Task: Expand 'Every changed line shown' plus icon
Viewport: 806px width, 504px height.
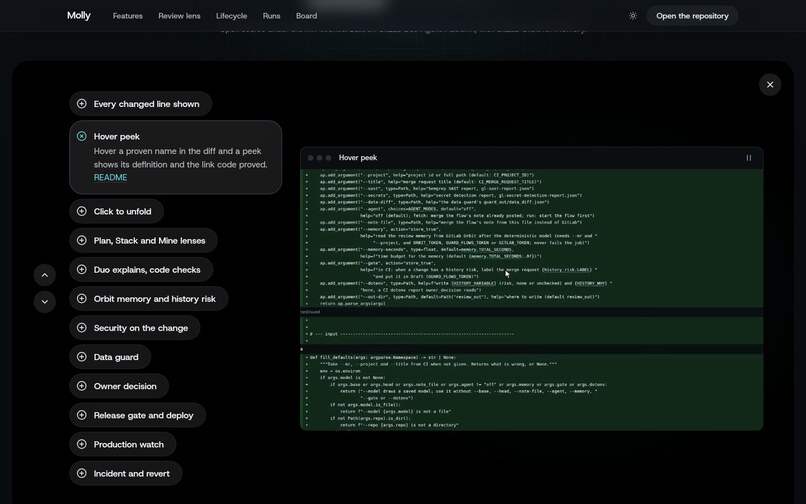Action: [82, 103]
